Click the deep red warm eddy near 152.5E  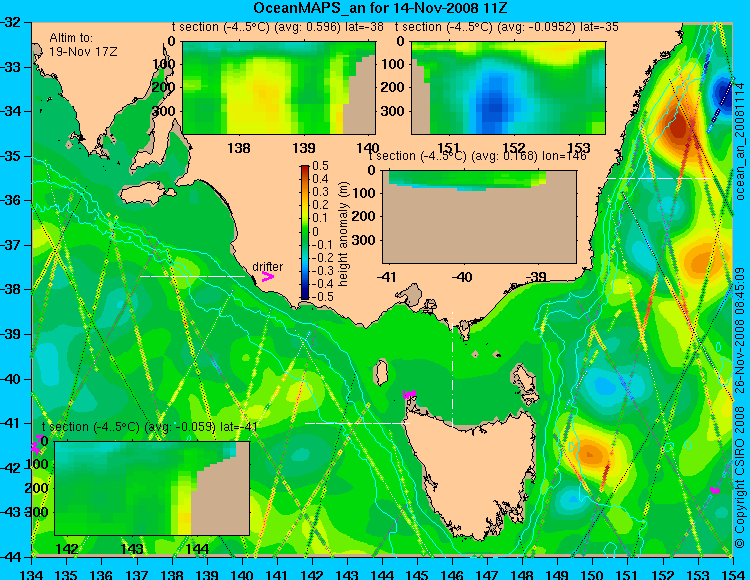pos(678,127)
